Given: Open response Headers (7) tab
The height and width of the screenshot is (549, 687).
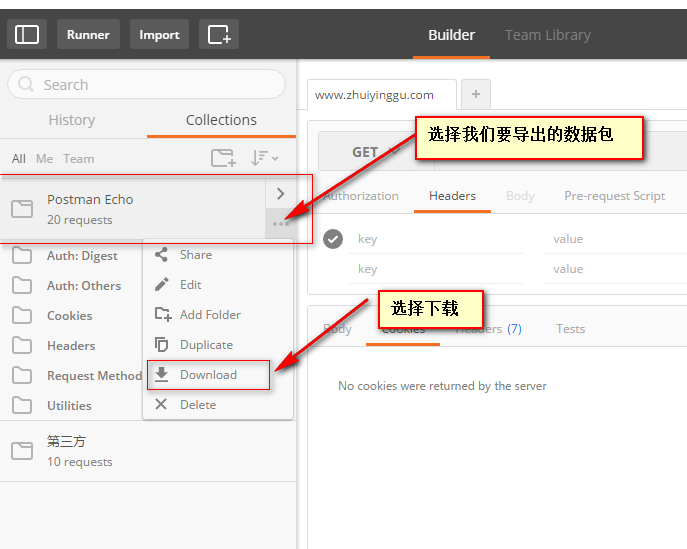Looking at the screenshot, I should click(x=489, y=329).
